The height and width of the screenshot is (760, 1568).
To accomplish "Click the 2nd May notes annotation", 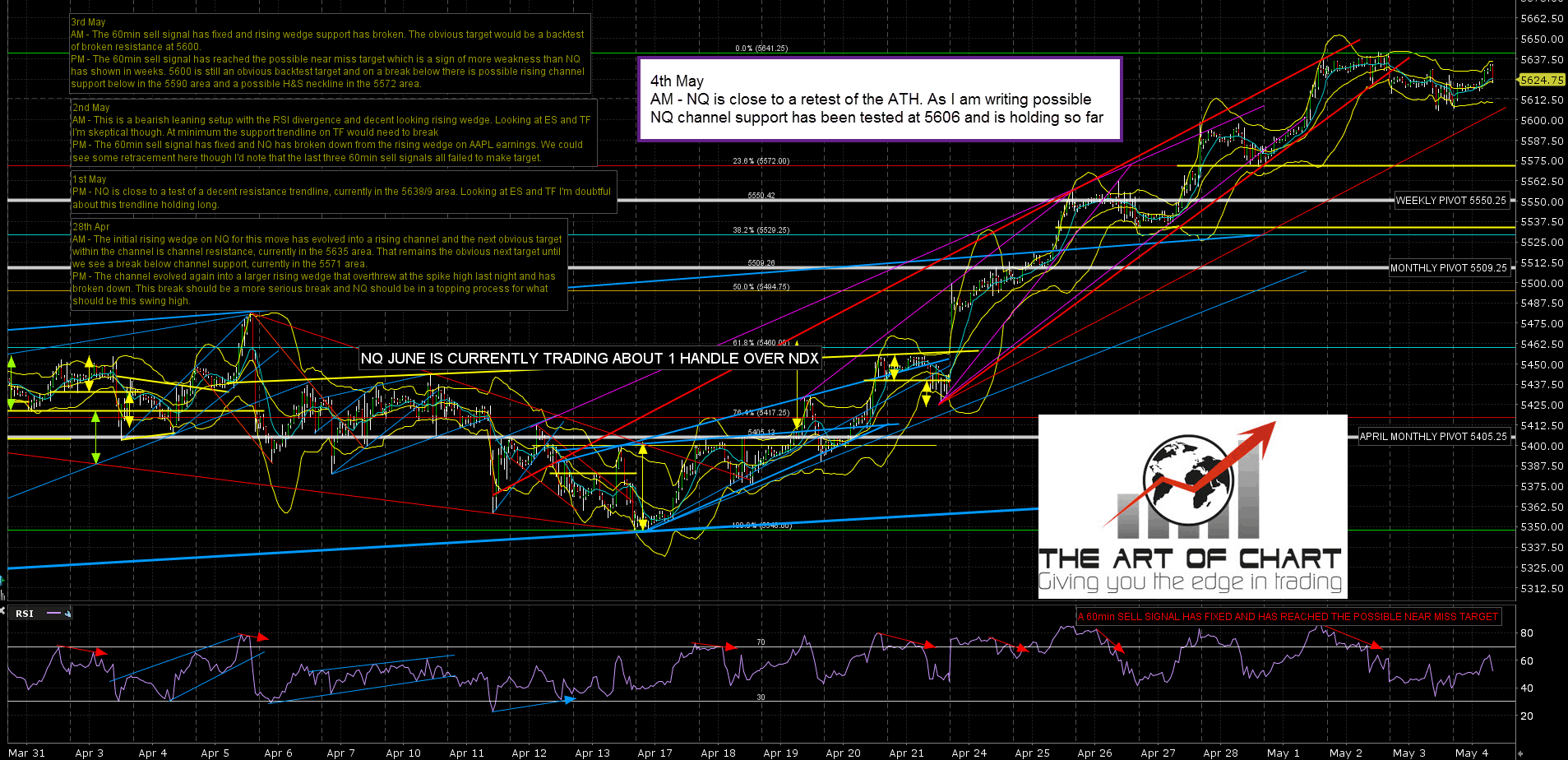I will click(x=332, y=132).
